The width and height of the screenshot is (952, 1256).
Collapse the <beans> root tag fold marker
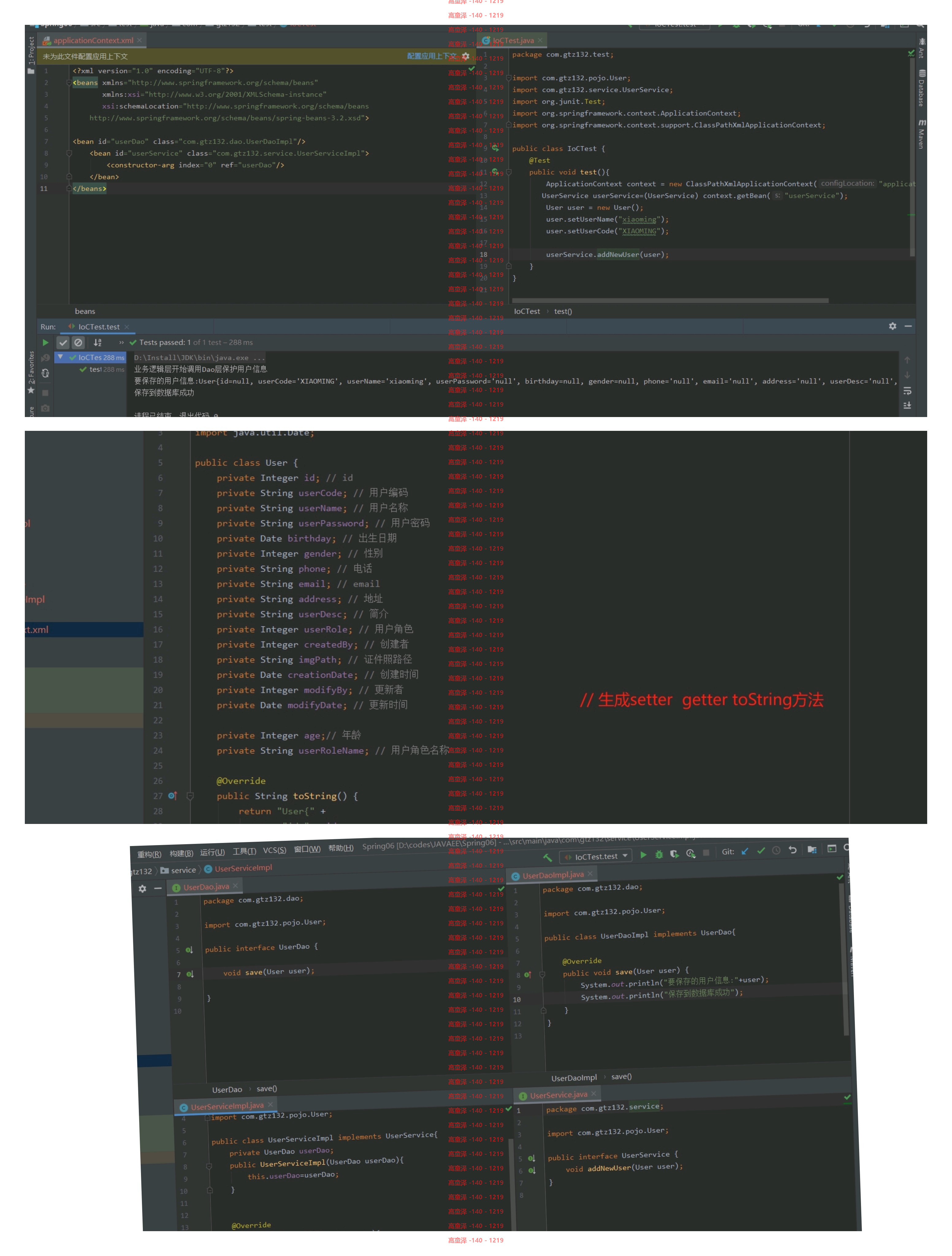point(69,82)
